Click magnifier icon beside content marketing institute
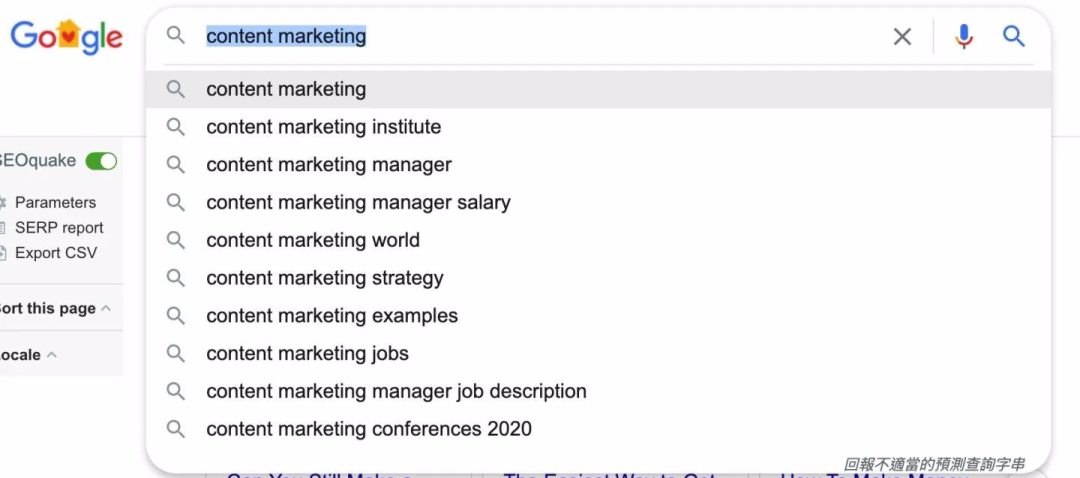1080x478 pixels. 176,127
